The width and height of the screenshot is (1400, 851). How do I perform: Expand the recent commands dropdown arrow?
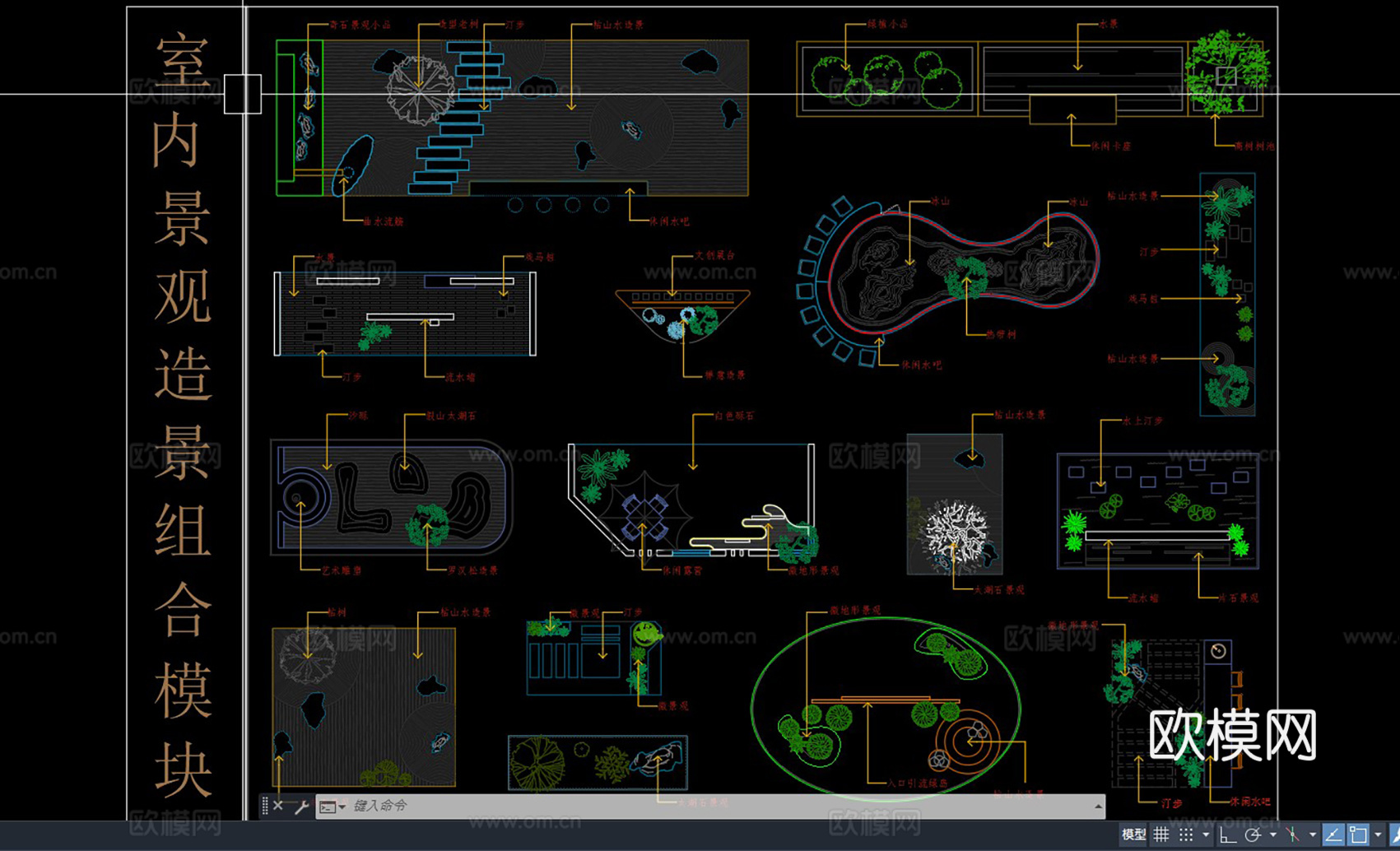[x=342, y=807]
